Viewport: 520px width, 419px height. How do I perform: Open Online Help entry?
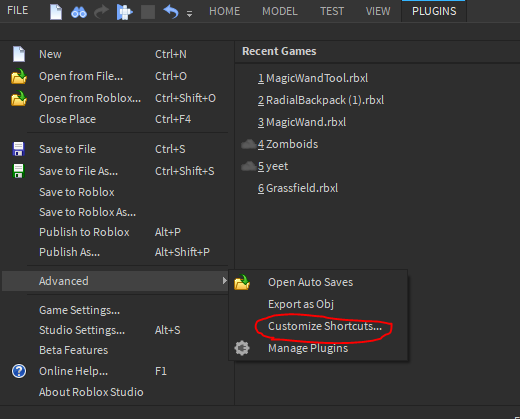coord(115,371)
